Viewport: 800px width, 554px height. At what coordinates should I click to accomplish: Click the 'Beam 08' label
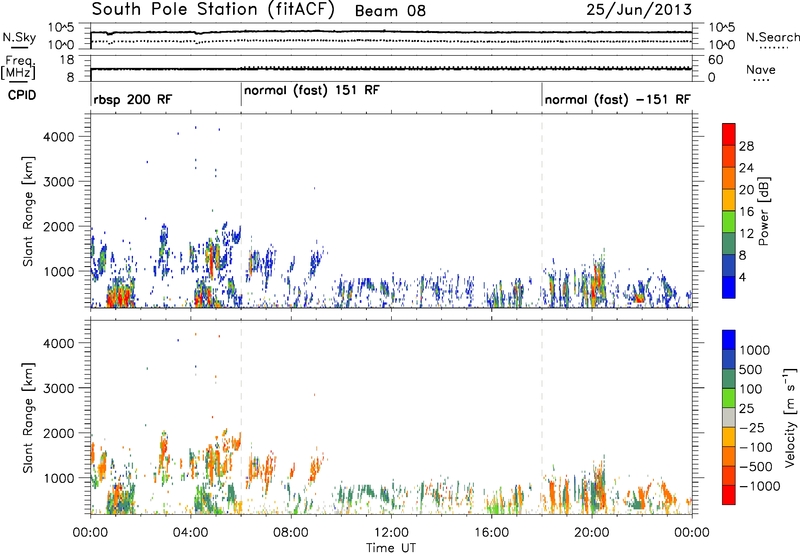pos(390,11)
